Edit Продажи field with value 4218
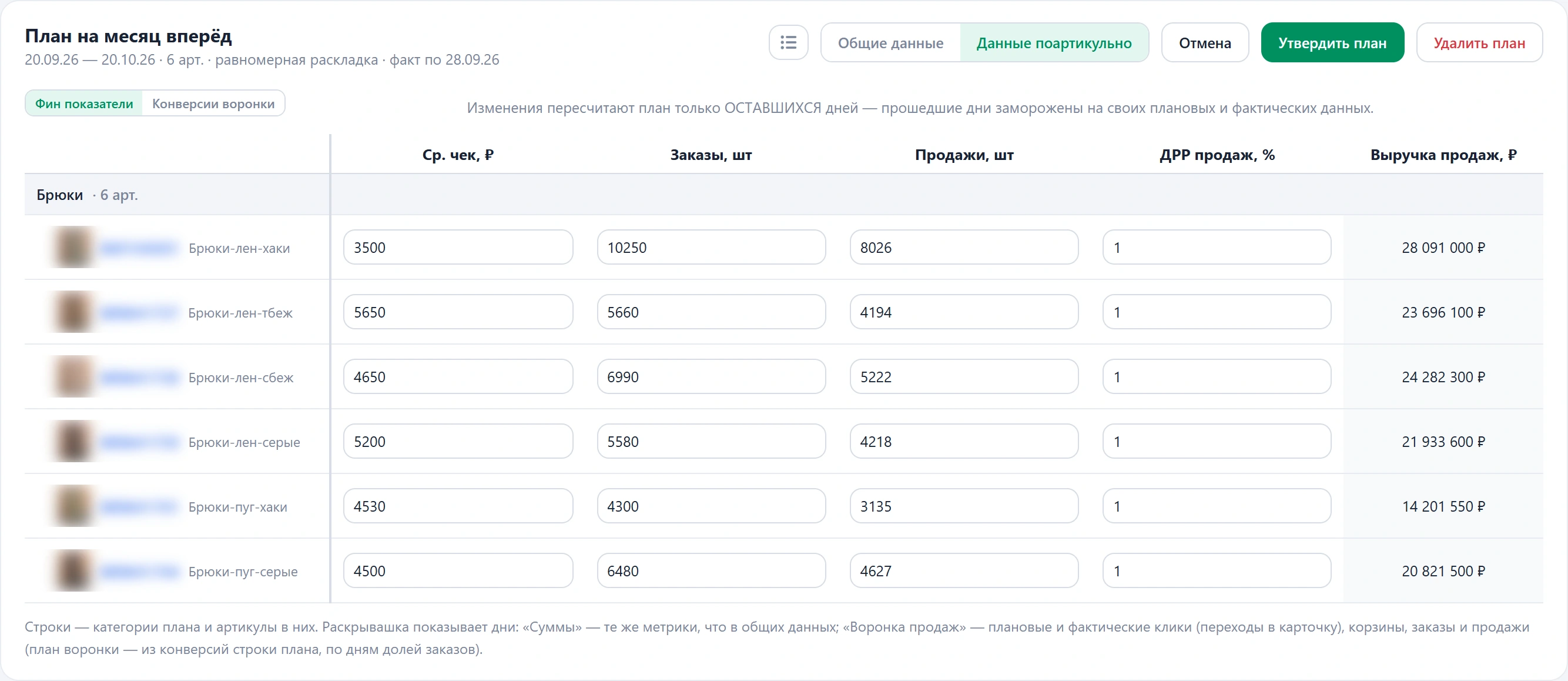Viewport: 1568px width, 681px height. [964, 441]
